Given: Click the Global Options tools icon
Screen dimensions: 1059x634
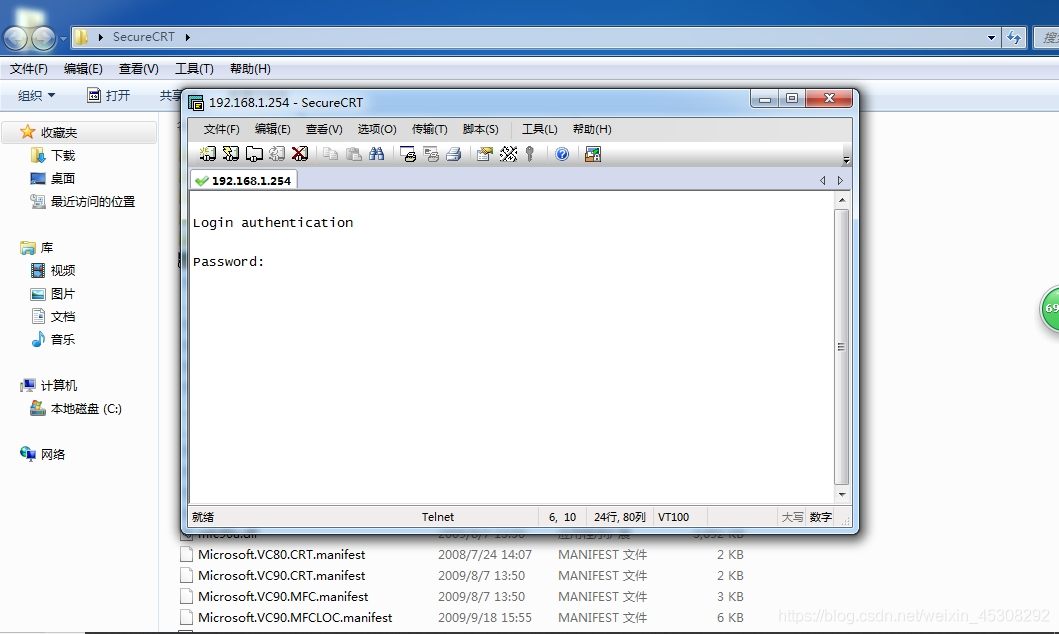Looking at the screenshot, I should [x=508, y=154].
